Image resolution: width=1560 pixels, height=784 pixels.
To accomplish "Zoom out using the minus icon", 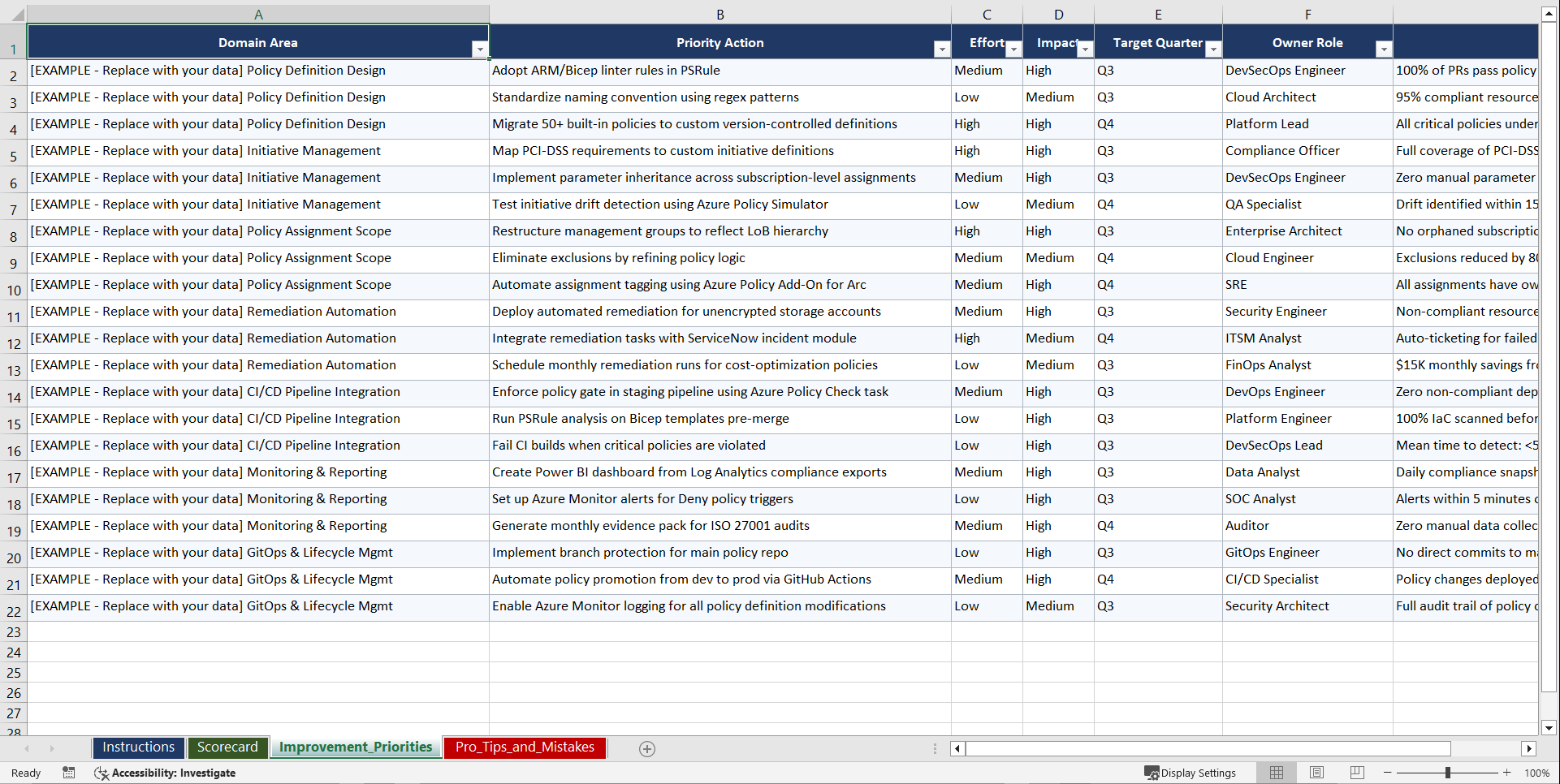I will [x=1388, y=773].
